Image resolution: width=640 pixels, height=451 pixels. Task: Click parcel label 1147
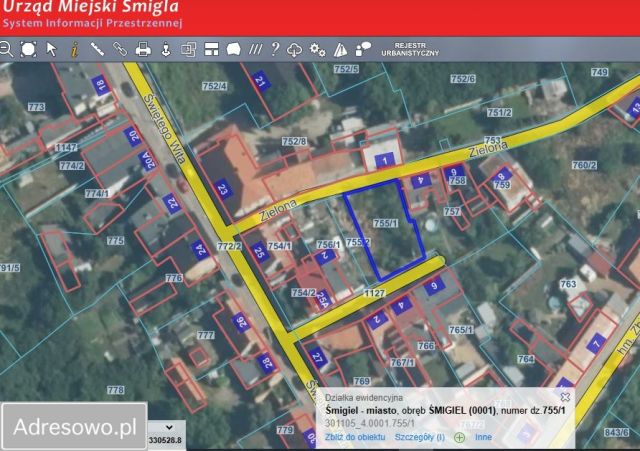(66, 147)
